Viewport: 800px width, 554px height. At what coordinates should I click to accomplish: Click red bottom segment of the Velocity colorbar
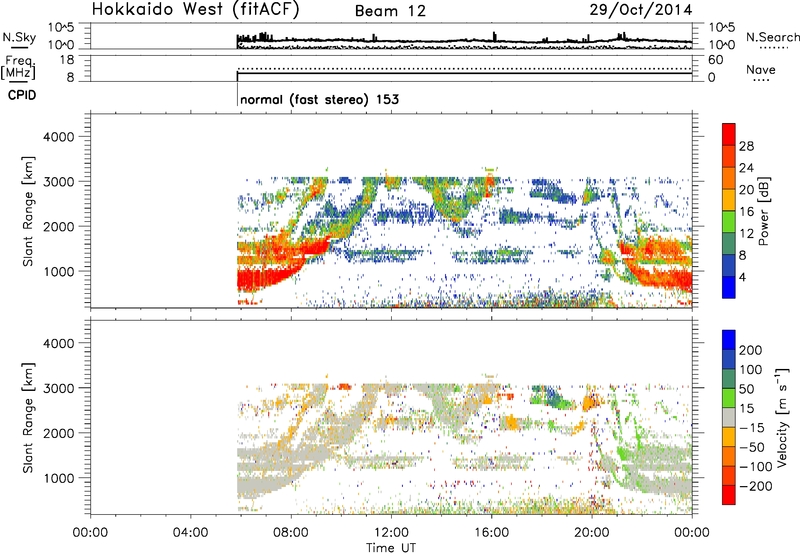point(729,495)
